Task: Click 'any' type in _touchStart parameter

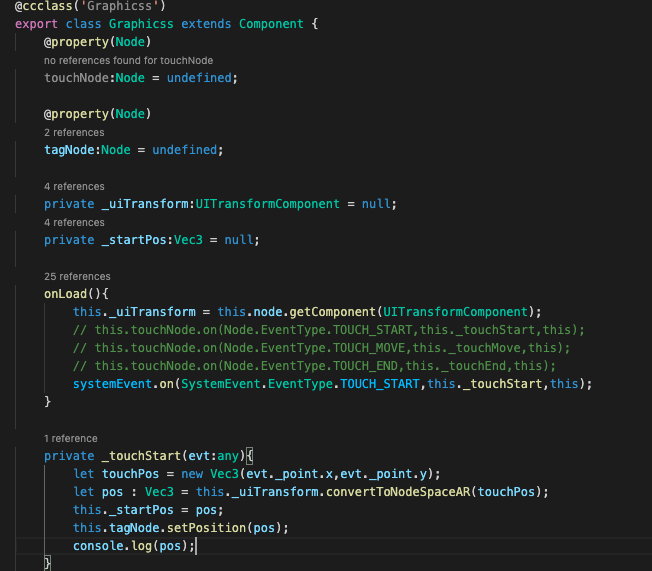Action: coord(228,456)
